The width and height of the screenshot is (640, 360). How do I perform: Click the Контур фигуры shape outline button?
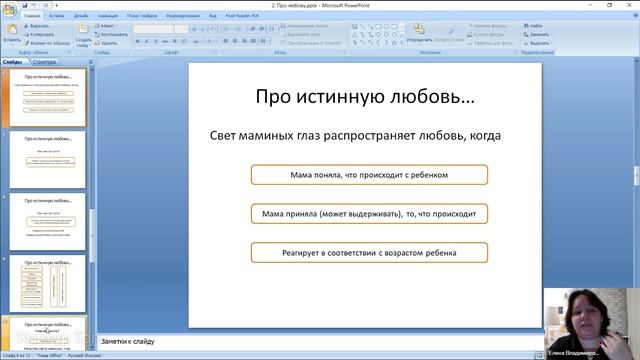click(486, 34)
